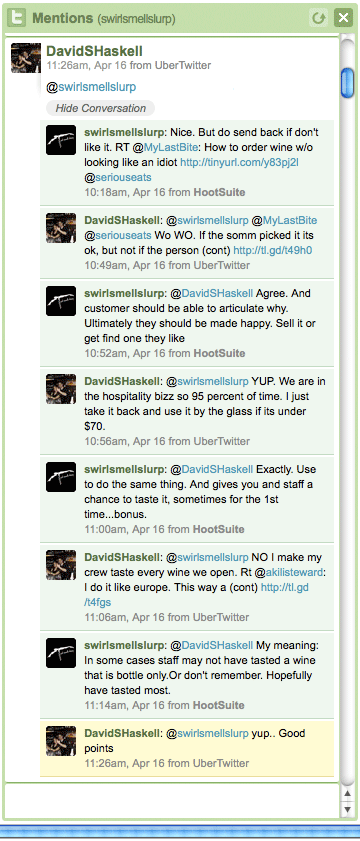This screenshot has width=360, height=841.
Task: Click DavidSHaskell avatar on 11:26am highlighted tweet
Action: tap(61, 741)
